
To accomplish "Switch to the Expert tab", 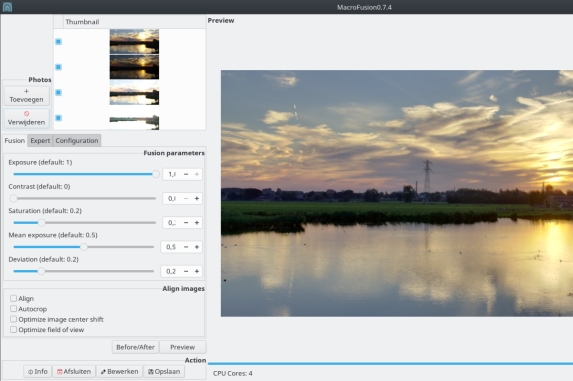I will (40, 141).
